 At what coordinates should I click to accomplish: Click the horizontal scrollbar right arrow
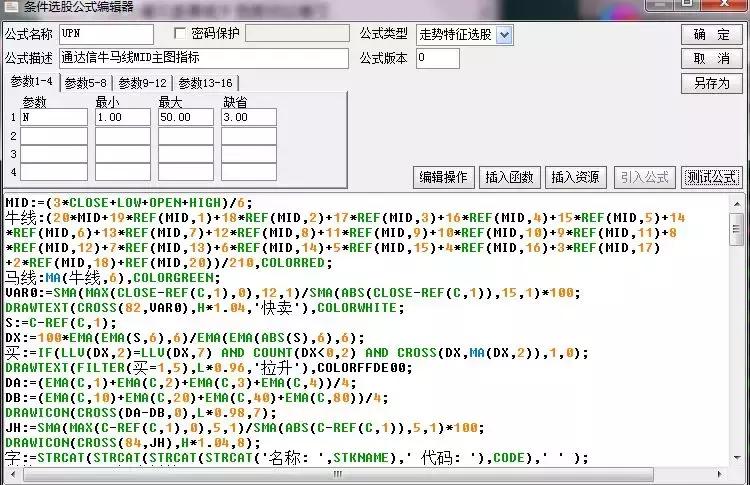[x=720, y=474]
